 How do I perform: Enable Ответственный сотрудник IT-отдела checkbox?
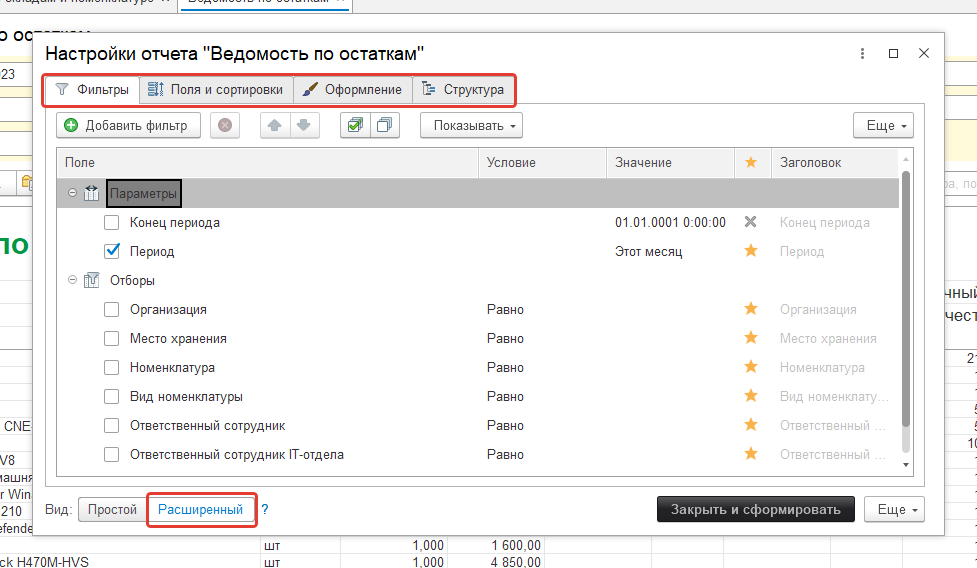[x=112, y=455]
